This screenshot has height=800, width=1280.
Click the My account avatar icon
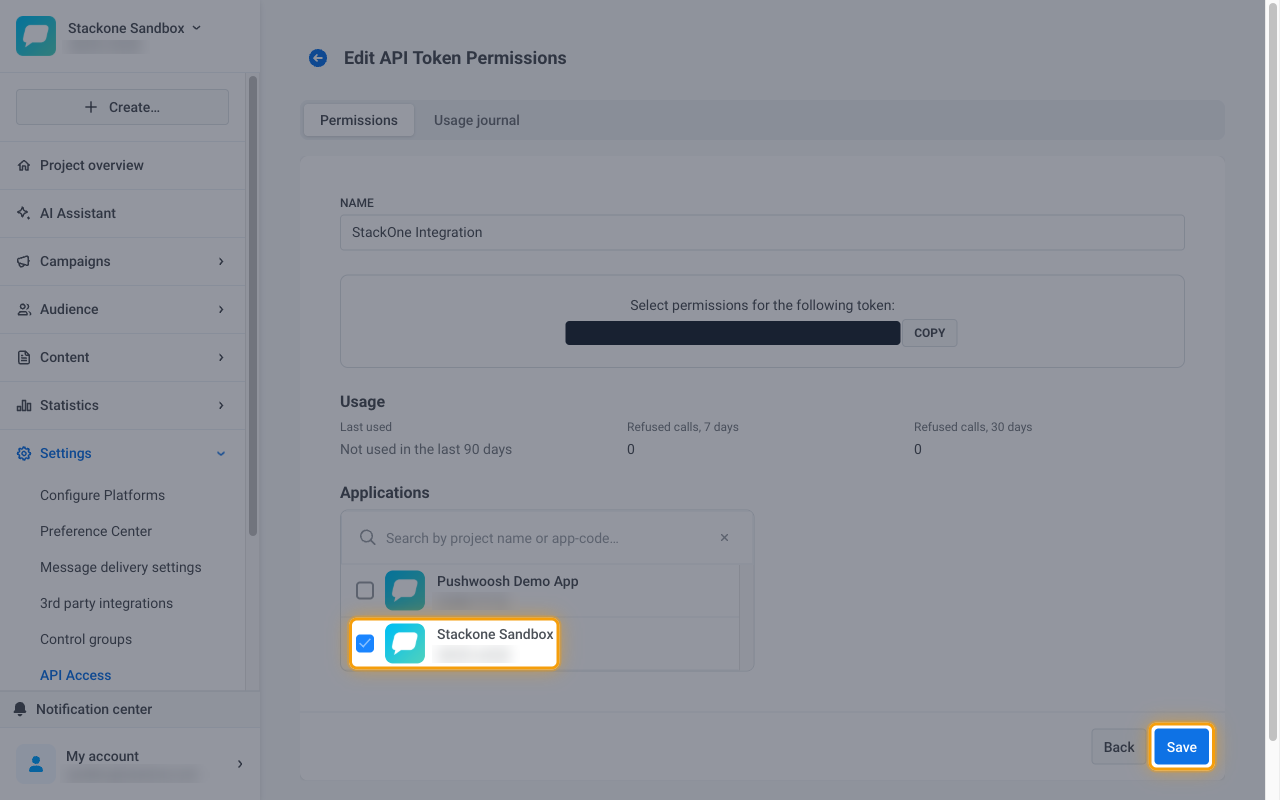click(x=36, y=764)
